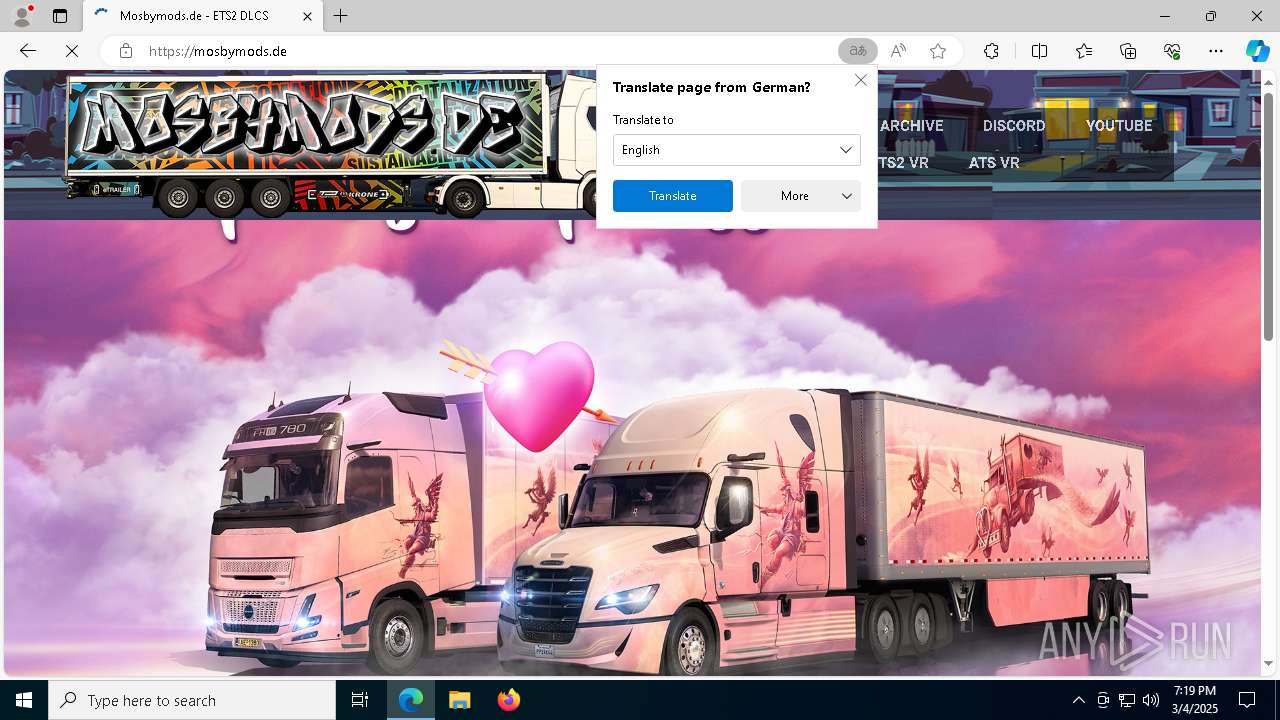1280x720 pixels.
Task: View site information lock icon
Action: 126,51
